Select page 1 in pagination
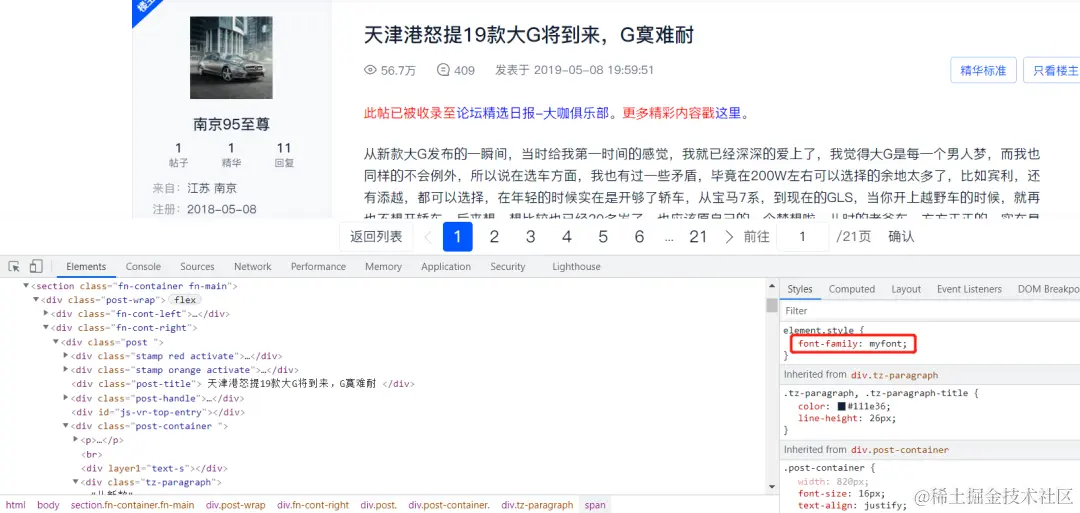This screenshot has height=513, width=1080. [458, 237]
